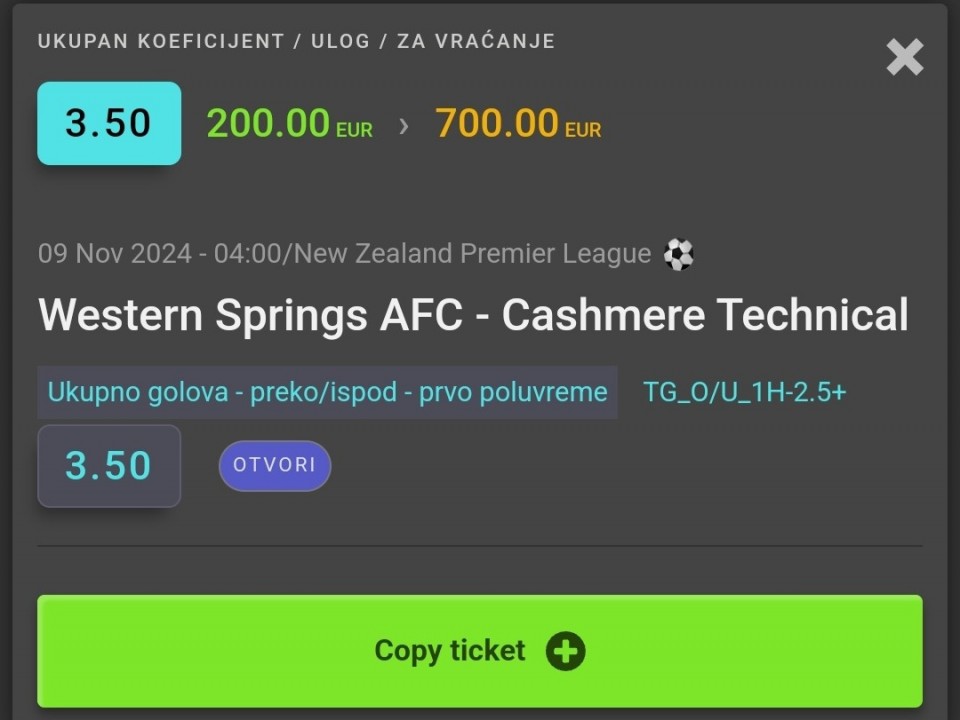Click the green 200.00 stake amount
This screenshot has width=960, height=720.
pyautogui.click(x=268, y=124)
